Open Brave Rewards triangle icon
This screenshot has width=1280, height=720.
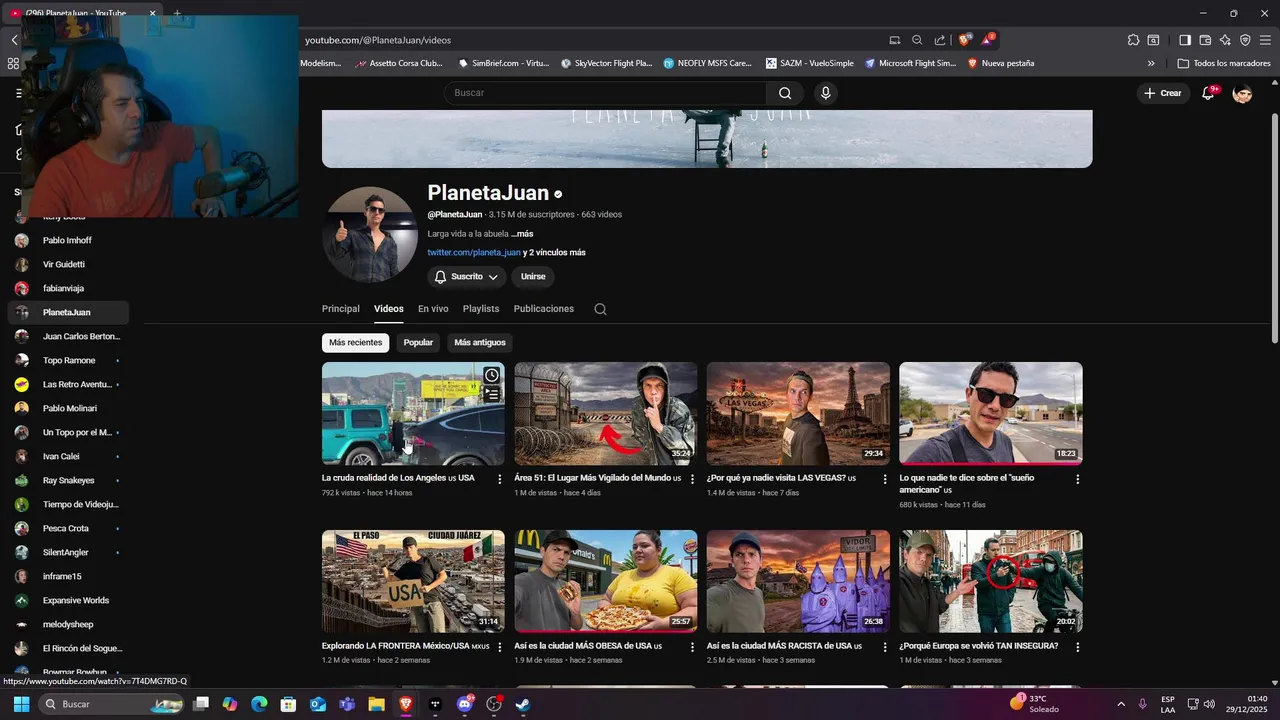[987, 40]
